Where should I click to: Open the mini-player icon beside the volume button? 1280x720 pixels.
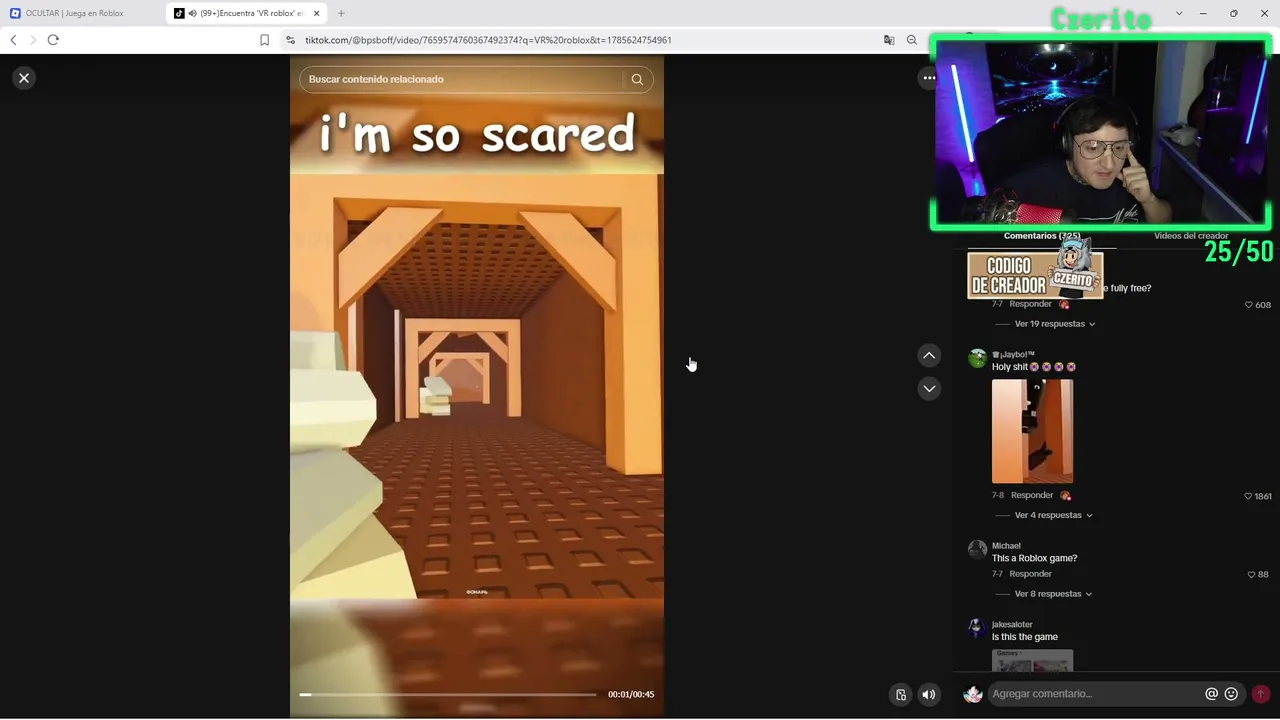pos(901,695)
